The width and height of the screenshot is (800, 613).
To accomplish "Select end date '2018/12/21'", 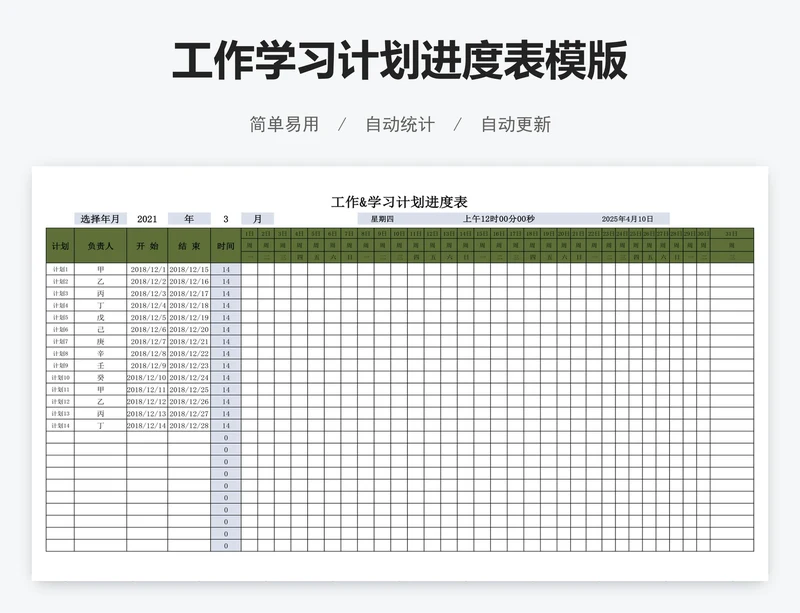I will point(189,341).
